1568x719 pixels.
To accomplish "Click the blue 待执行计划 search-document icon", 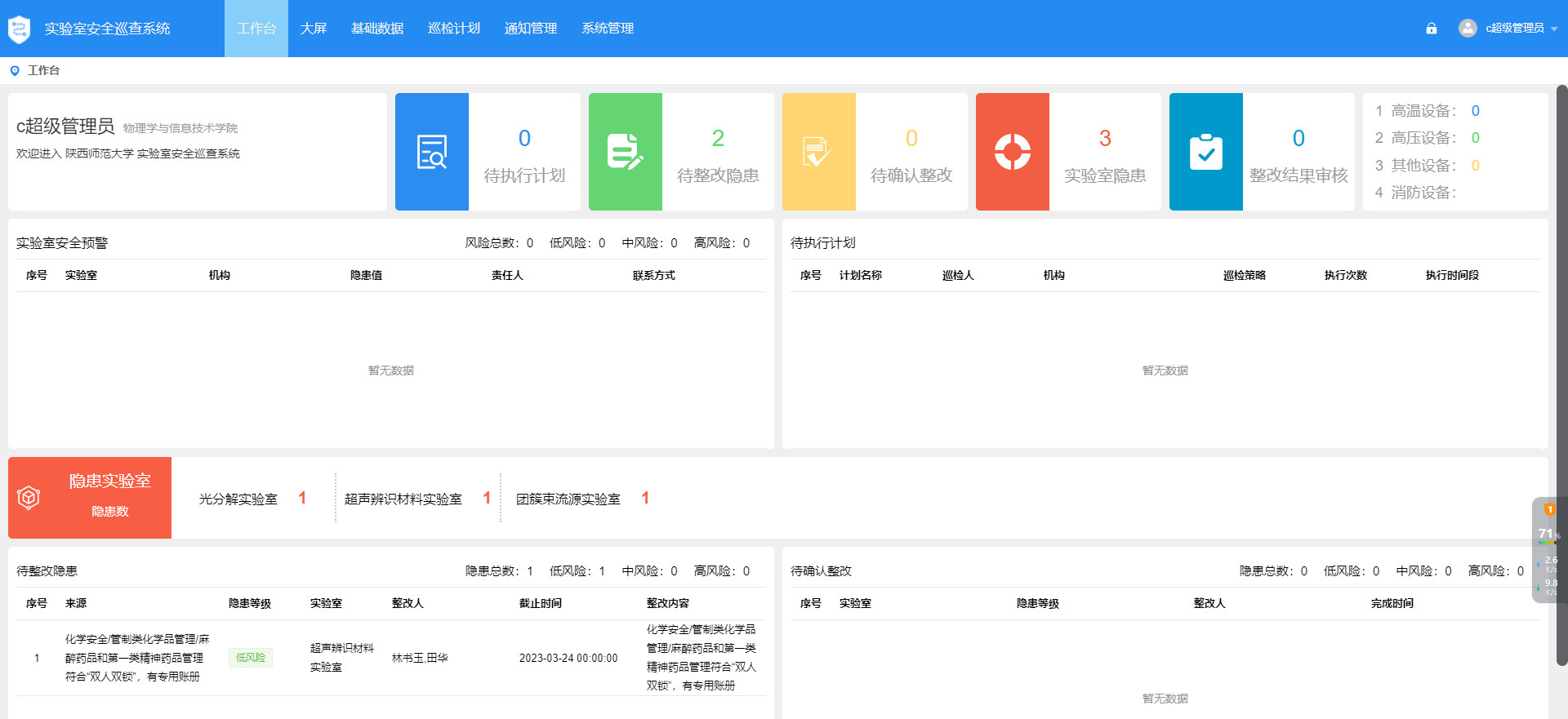I will pyautogui.click(x=432, y=152).
